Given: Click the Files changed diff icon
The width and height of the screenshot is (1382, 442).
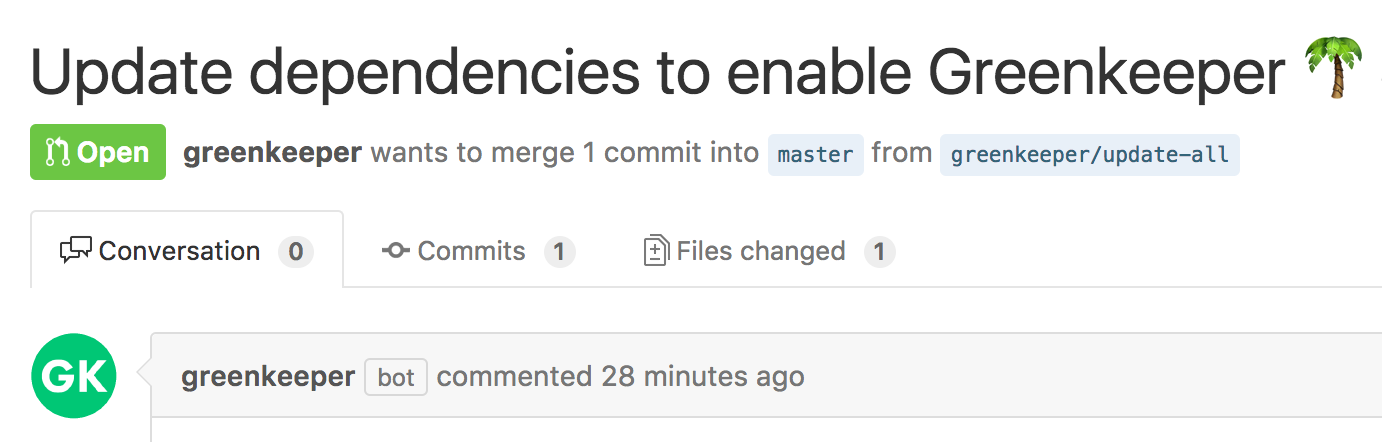Looking at the screenshot, I should [656, 250].
